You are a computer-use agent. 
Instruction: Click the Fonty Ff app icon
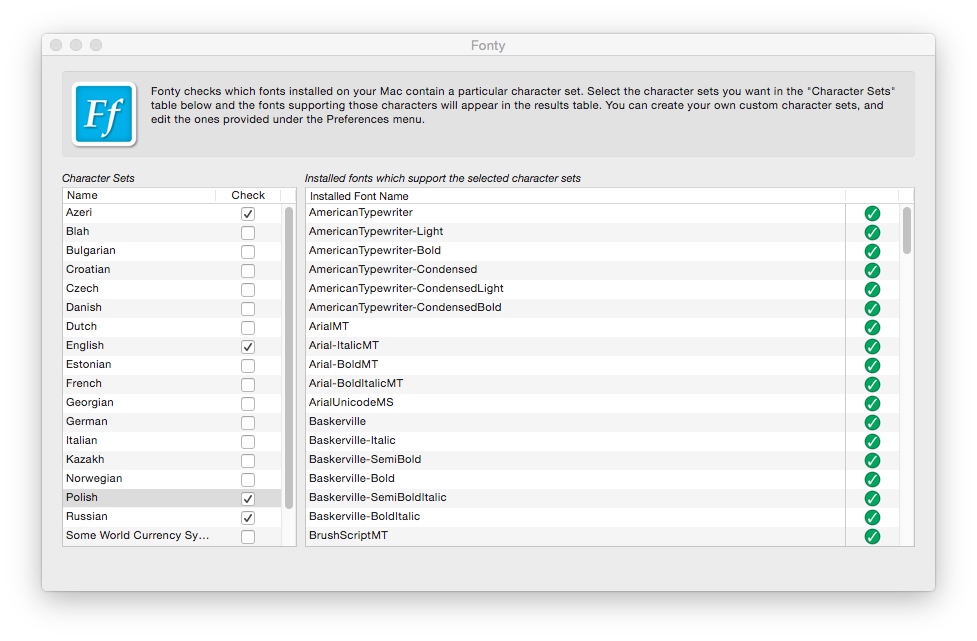pos(104,115)
